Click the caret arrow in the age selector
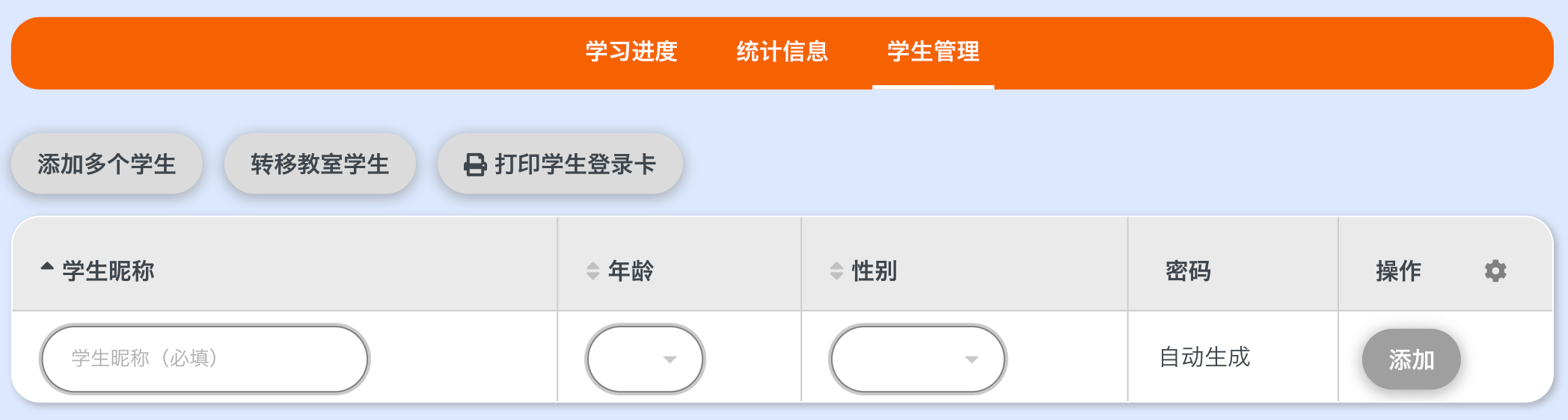 670,359
